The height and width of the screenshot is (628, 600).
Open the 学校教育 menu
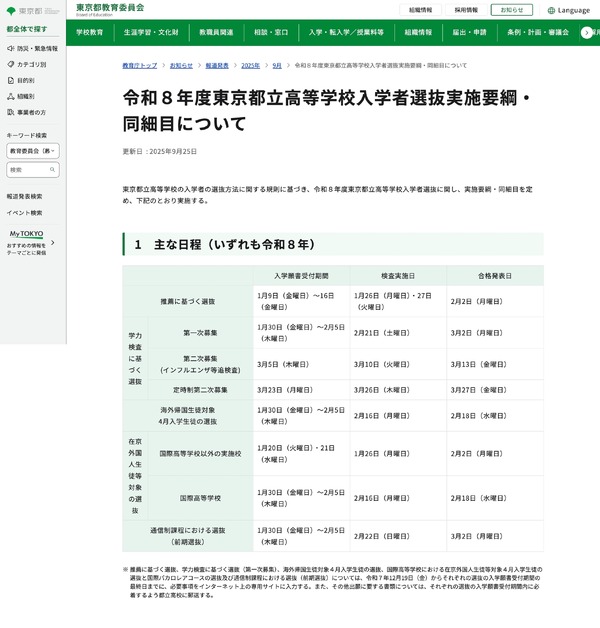[x=90, y=32]
